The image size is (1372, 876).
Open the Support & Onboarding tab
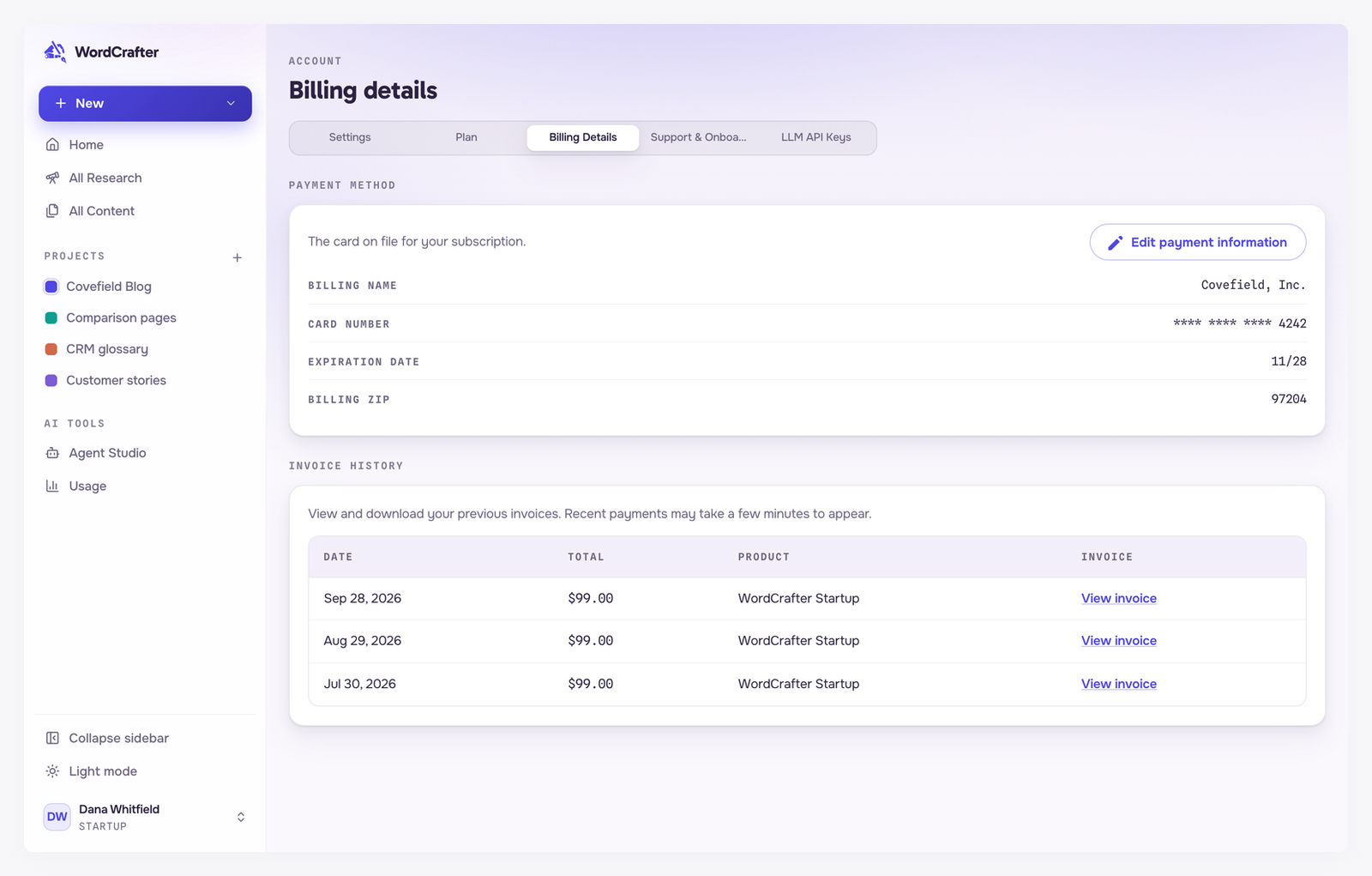[x=699, y=137]
